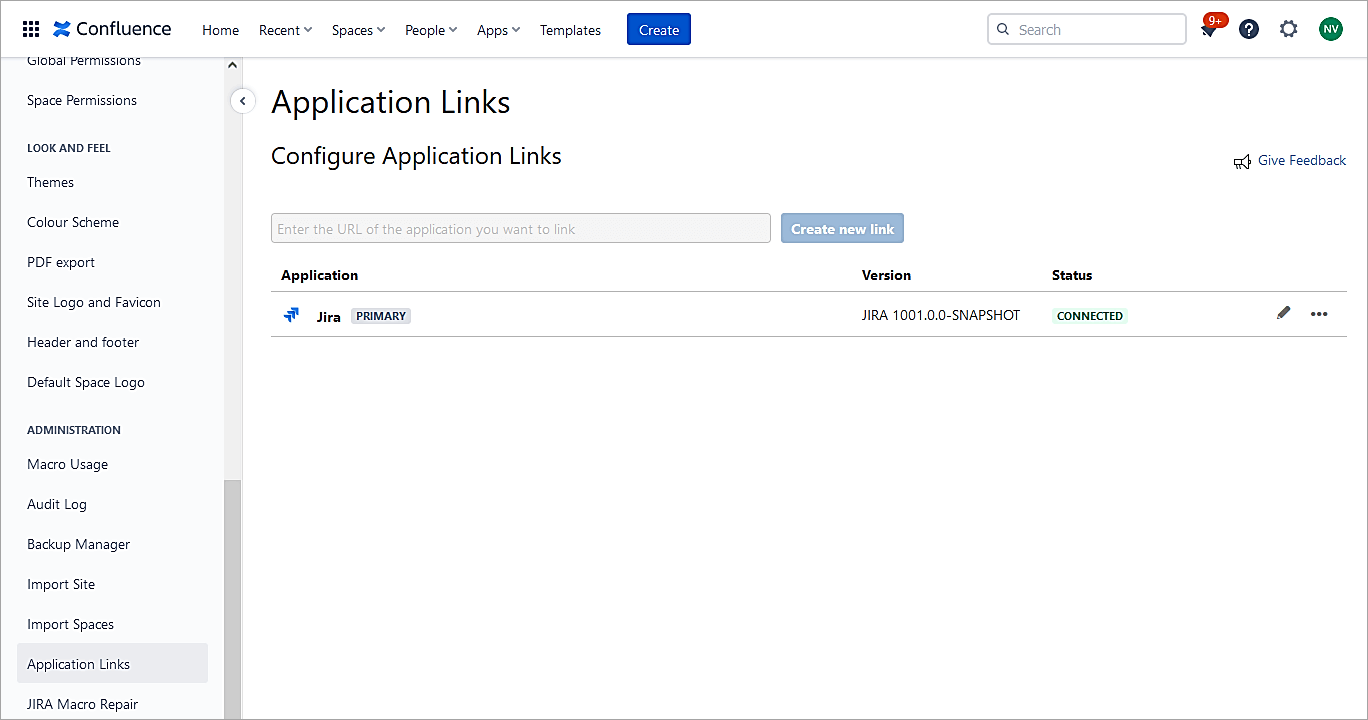
Task: Click the application URL input field
Action: point(520,229)
